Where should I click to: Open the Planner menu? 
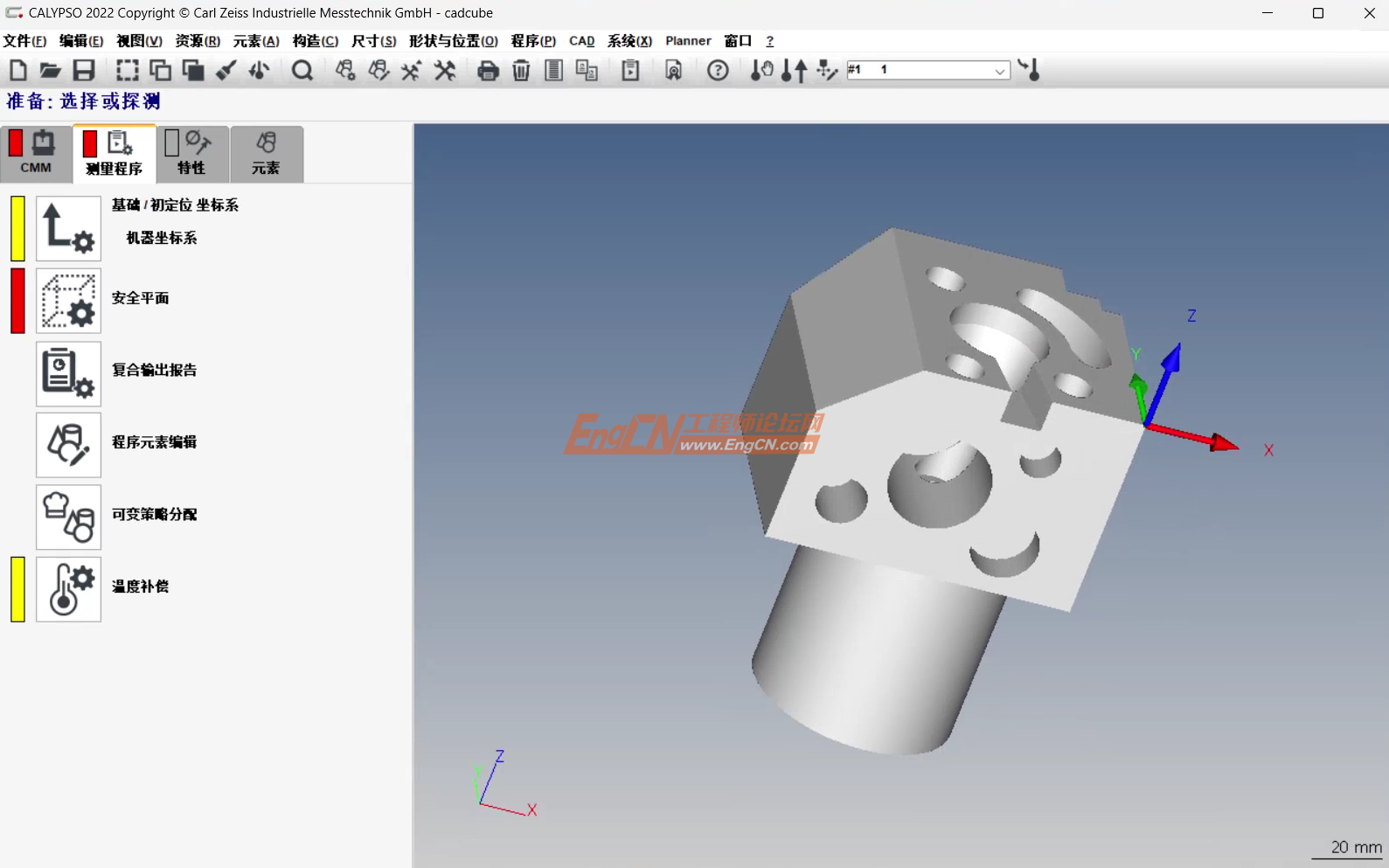point(688,41)
